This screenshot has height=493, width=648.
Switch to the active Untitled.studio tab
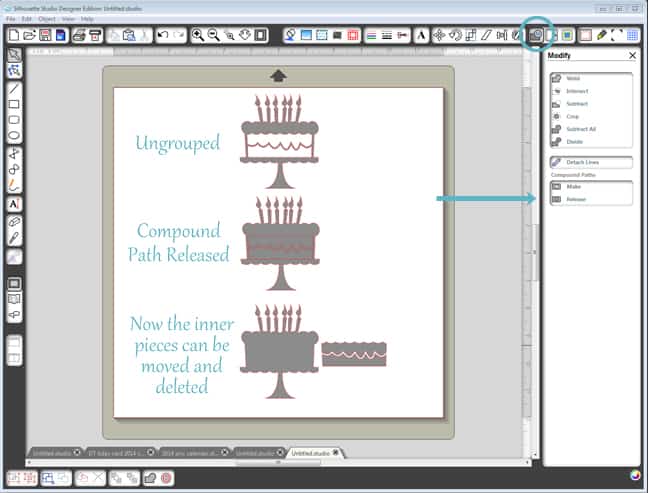coord(311,453)
